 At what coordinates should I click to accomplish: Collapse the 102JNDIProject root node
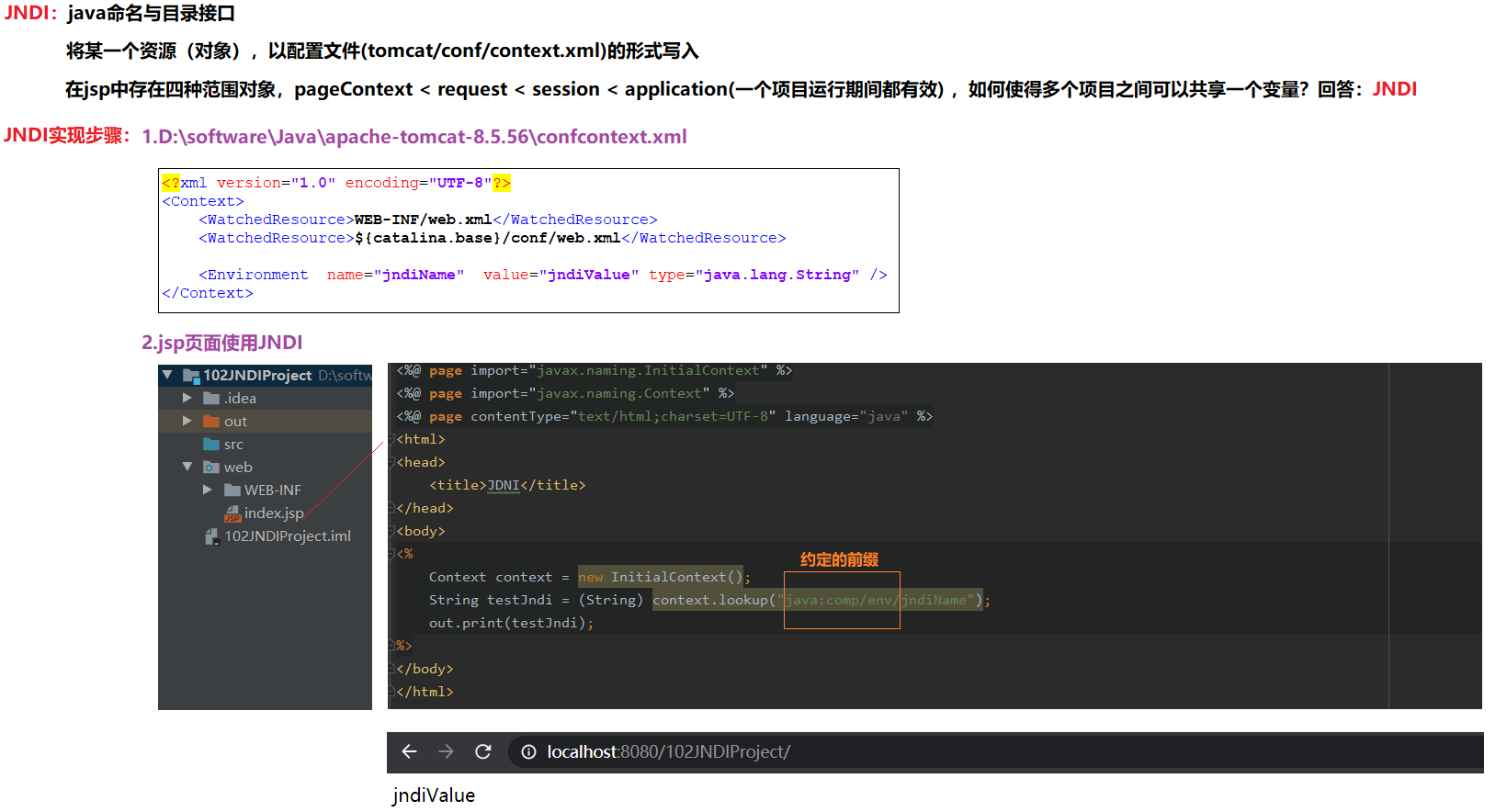(167, 376)
